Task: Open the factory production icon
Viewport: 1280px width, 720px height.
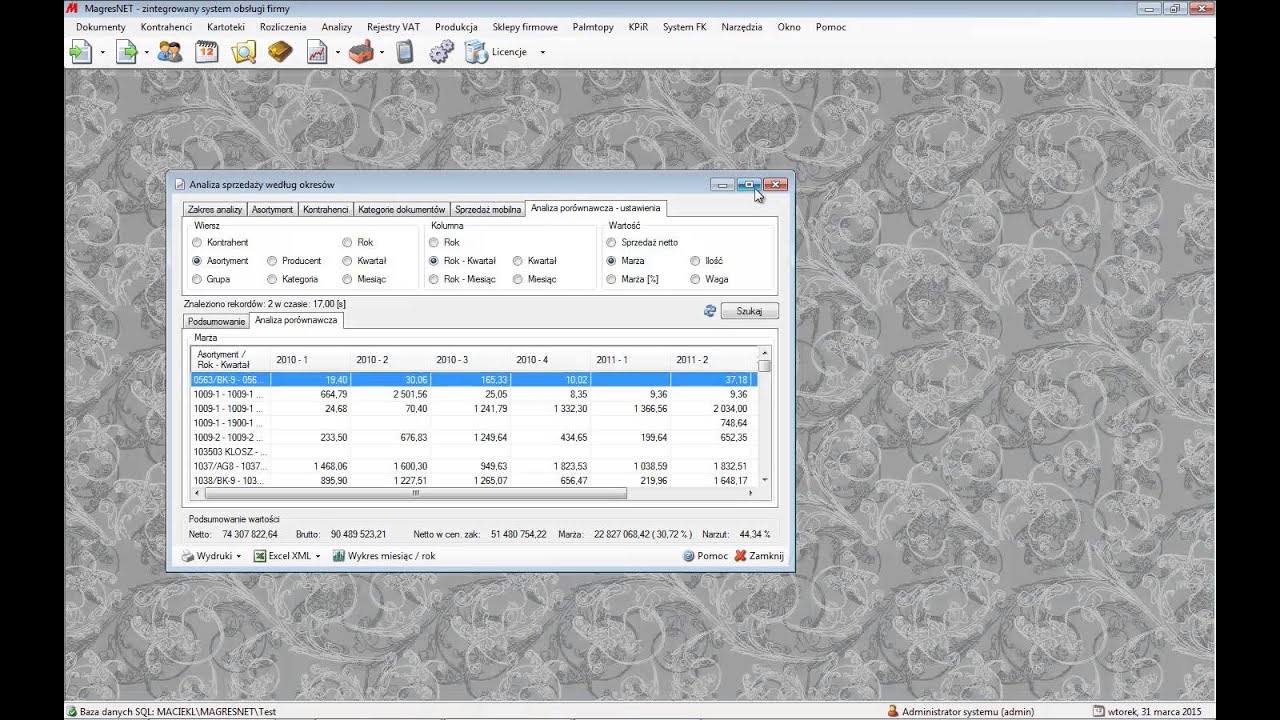Action: (361, 52)
